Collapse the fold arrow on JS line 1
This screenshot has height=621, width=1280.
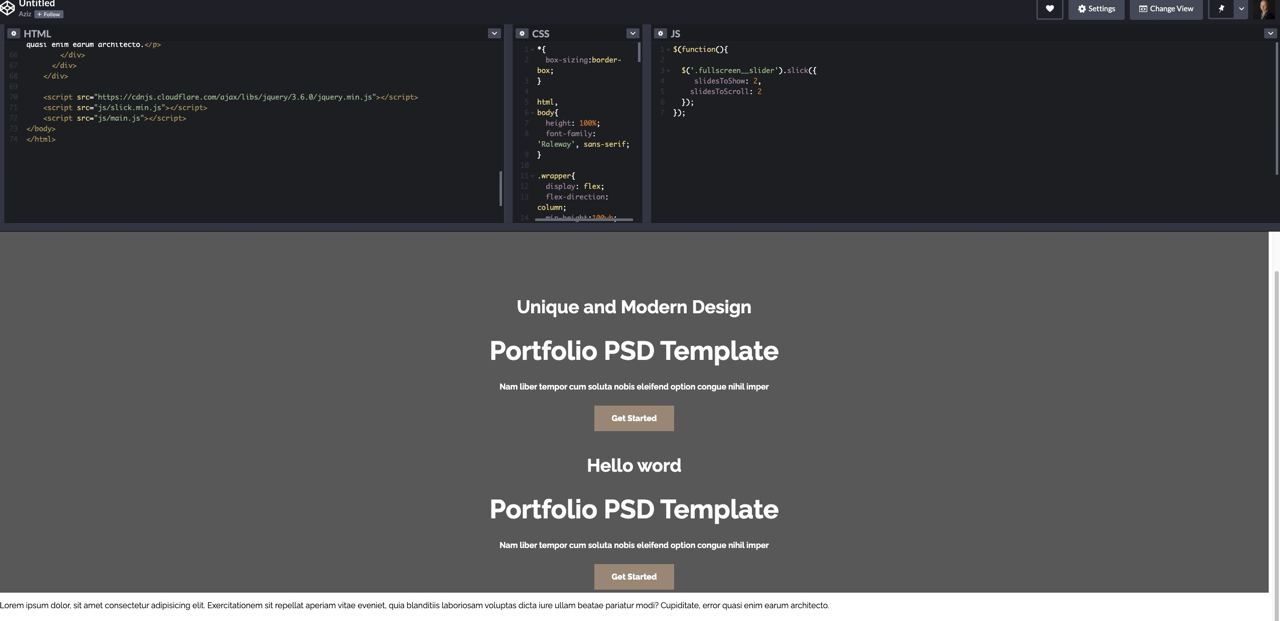pyautogui.click(x=668, y=50)
